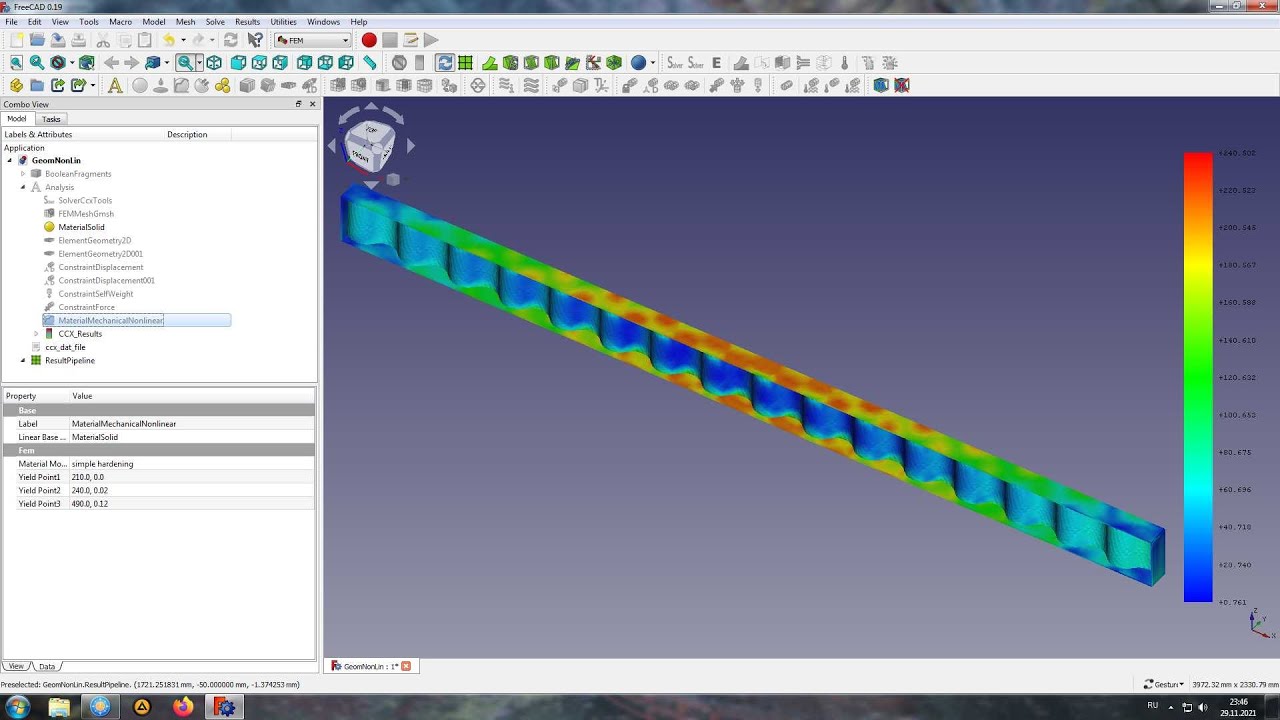Click the Windows Start button
The height and width of the screenshot is (720, 1280).
[x=18, y=707]
